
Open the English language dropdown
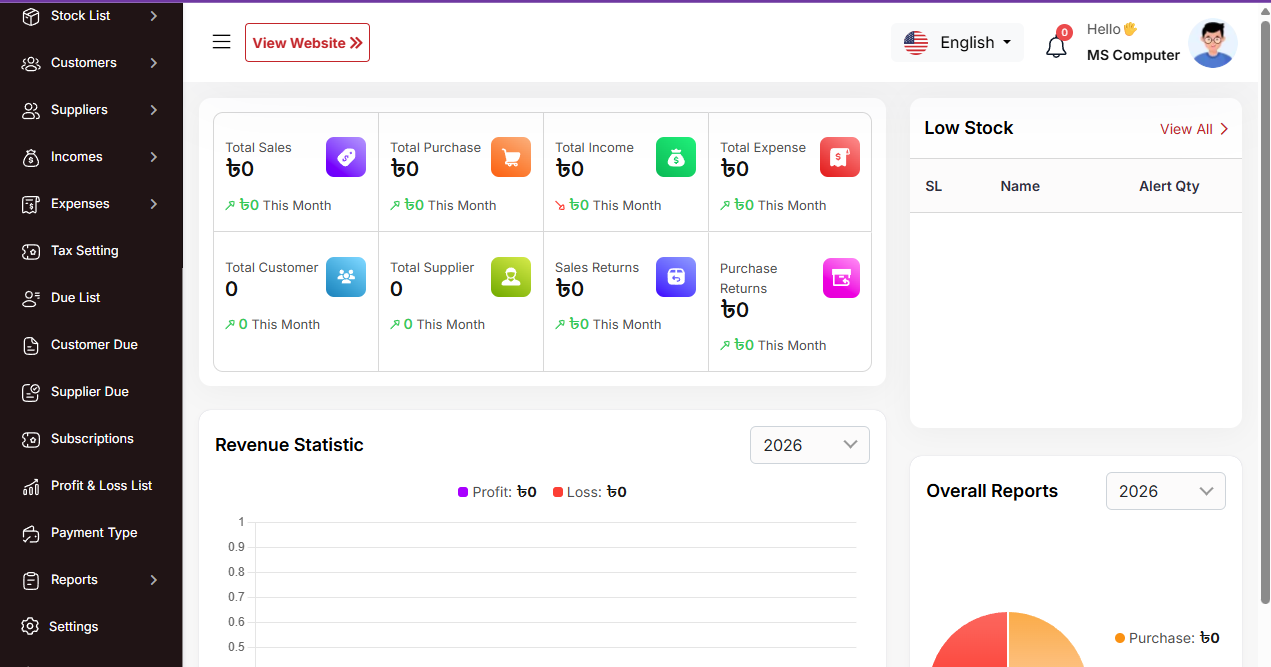point(957,43)
